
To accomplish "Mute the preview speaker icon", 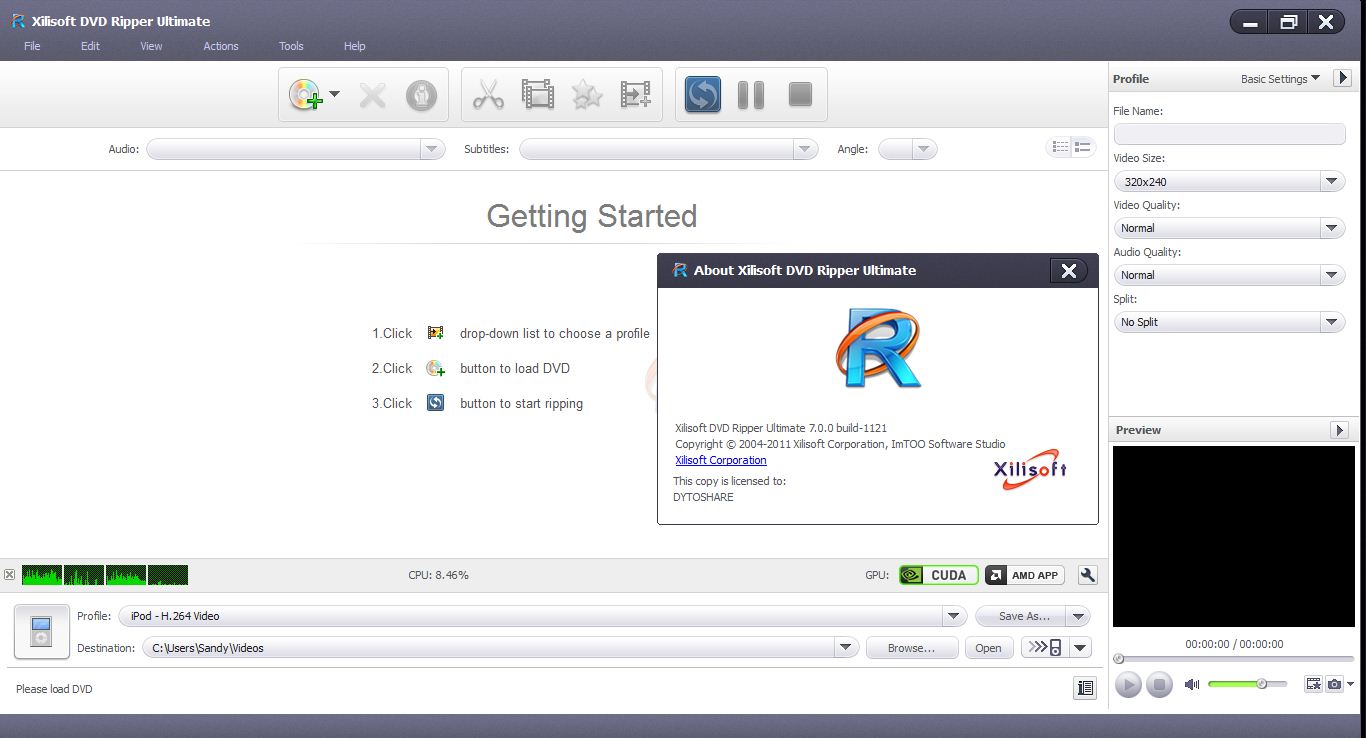I will [x=1192, y=685].
